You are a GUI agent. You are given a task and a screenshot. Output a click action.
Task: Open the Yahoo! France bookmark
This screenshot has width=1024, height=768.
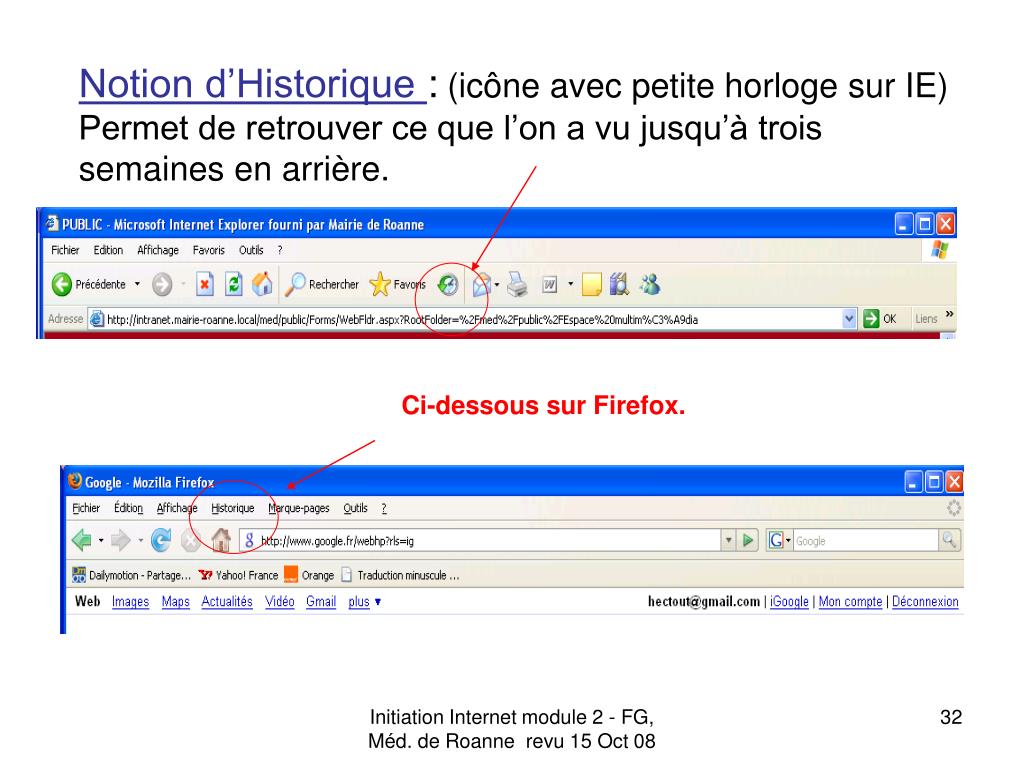238,575
